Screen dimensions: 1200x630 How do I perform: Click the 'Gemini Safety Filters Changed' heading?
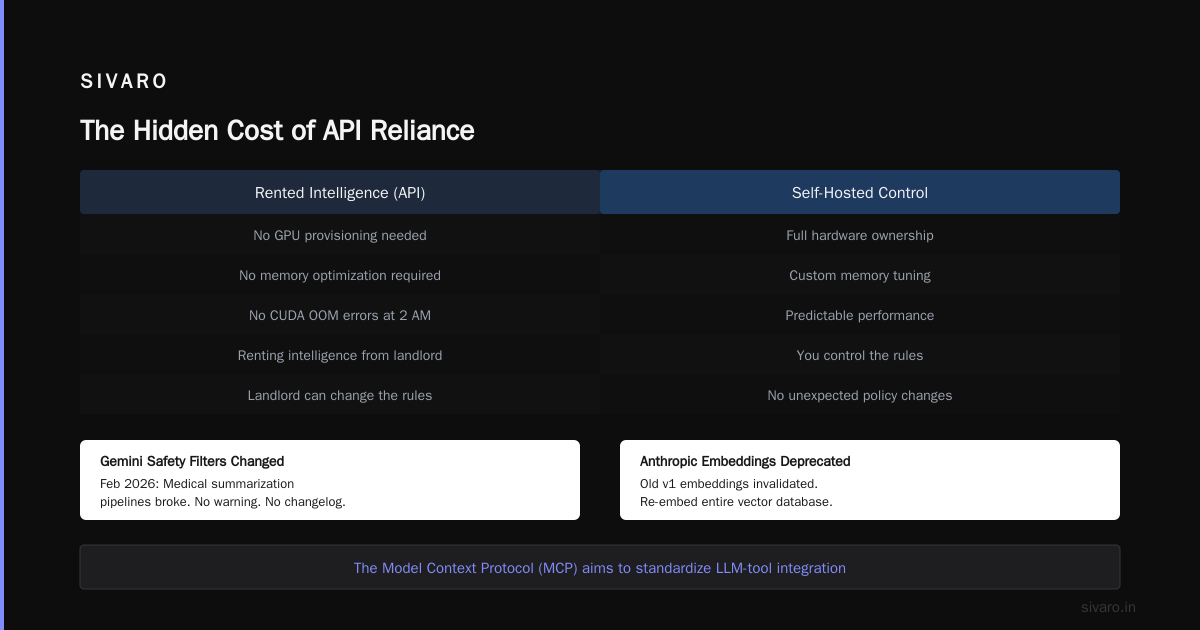(192, 461)
